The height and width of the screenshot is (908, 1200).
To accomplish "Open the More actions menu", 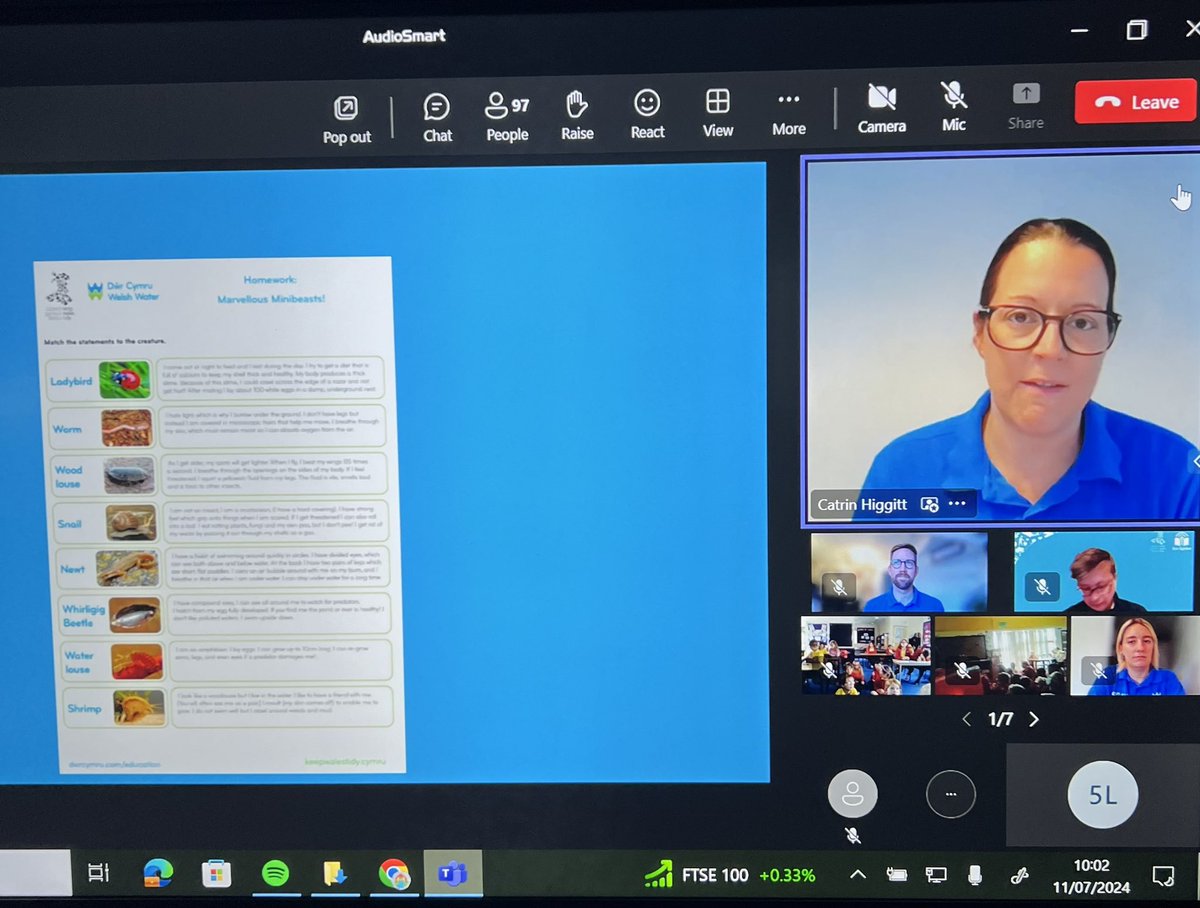I will tap(788, 113).
